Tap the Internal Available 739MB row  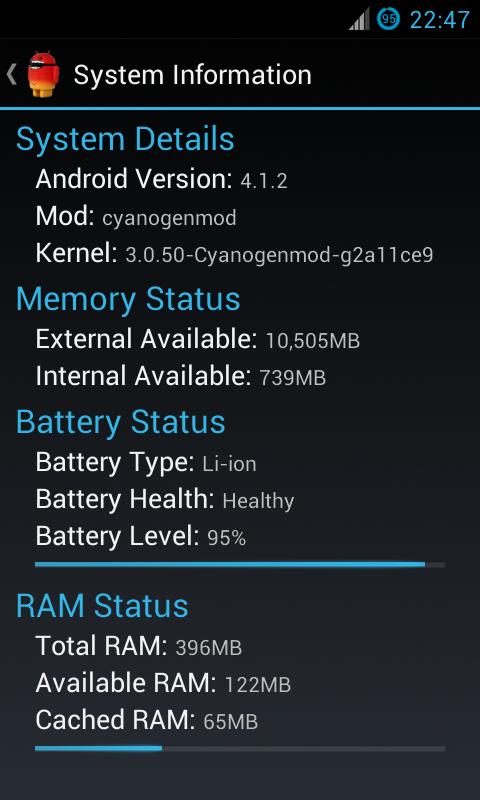pyautogui.click(x=181, y=377)
